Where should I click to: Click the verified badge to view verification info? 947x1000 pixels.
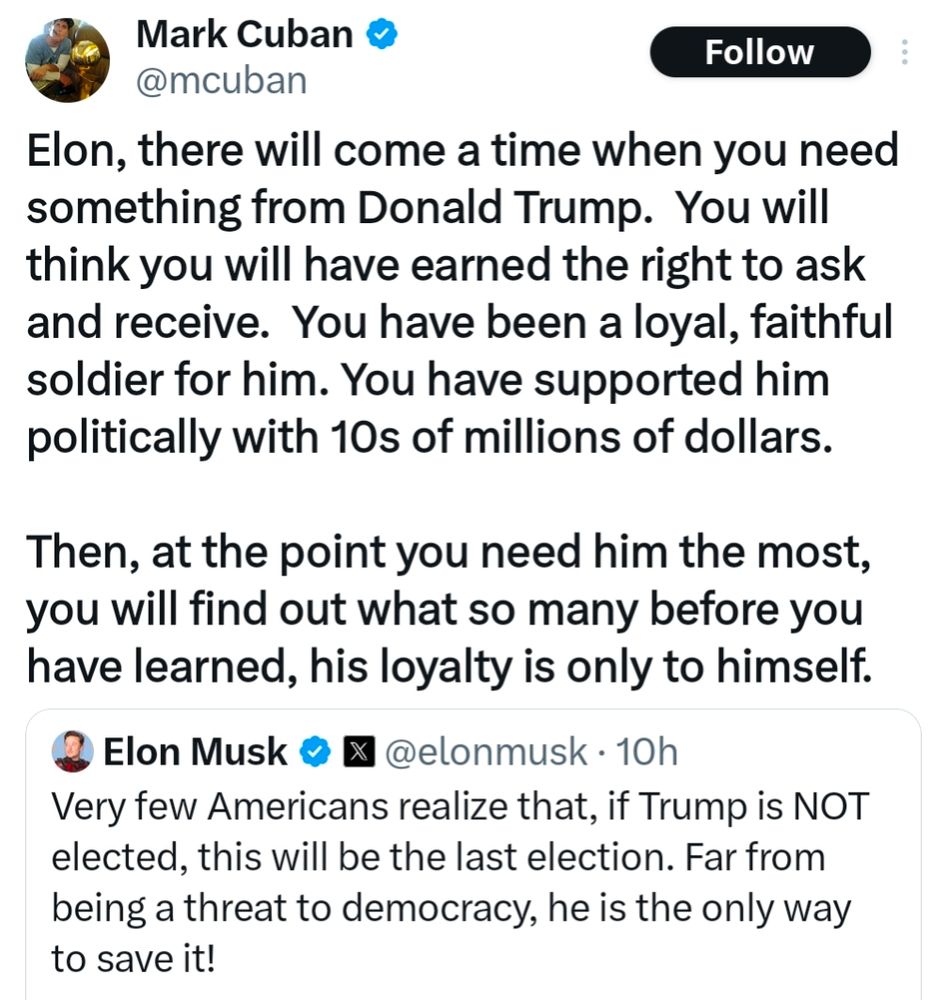tap(380, 33)
